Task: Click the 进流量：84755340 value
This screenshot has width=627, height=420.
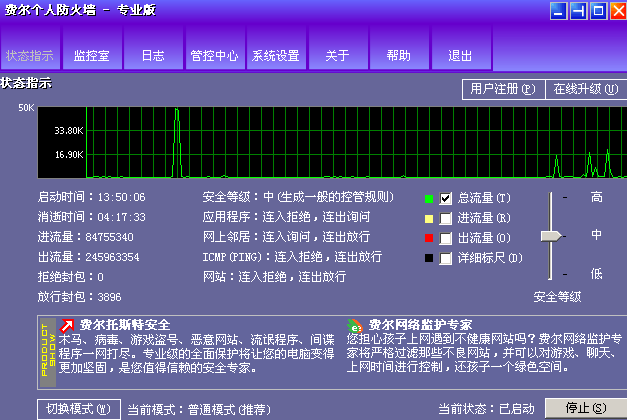Action: click(x=86, y=237)
